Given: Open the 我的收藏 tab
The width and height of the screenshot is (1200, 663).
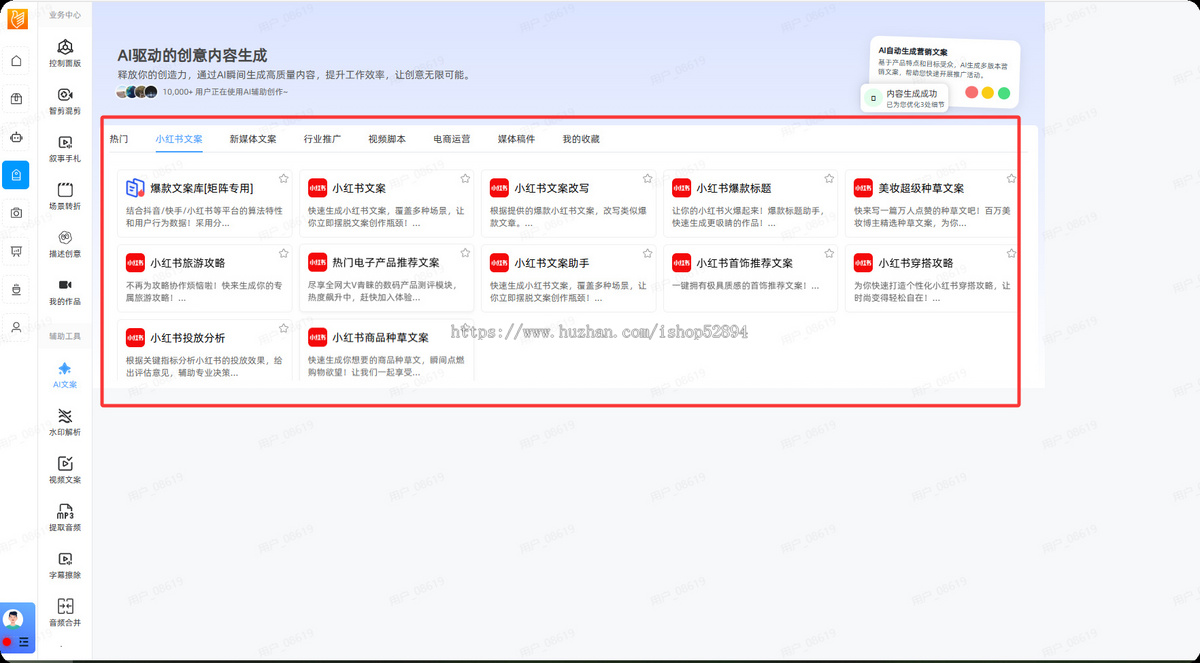Looking at the screenshot, I should 581,139.
